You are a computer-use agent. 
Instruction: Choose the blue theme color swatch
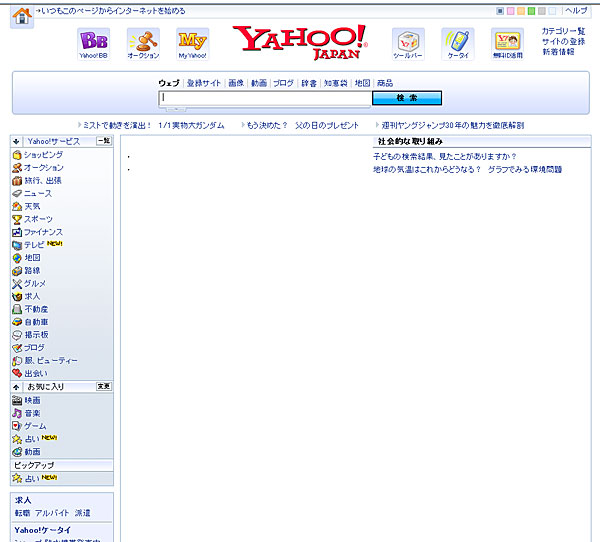point(500,11)
